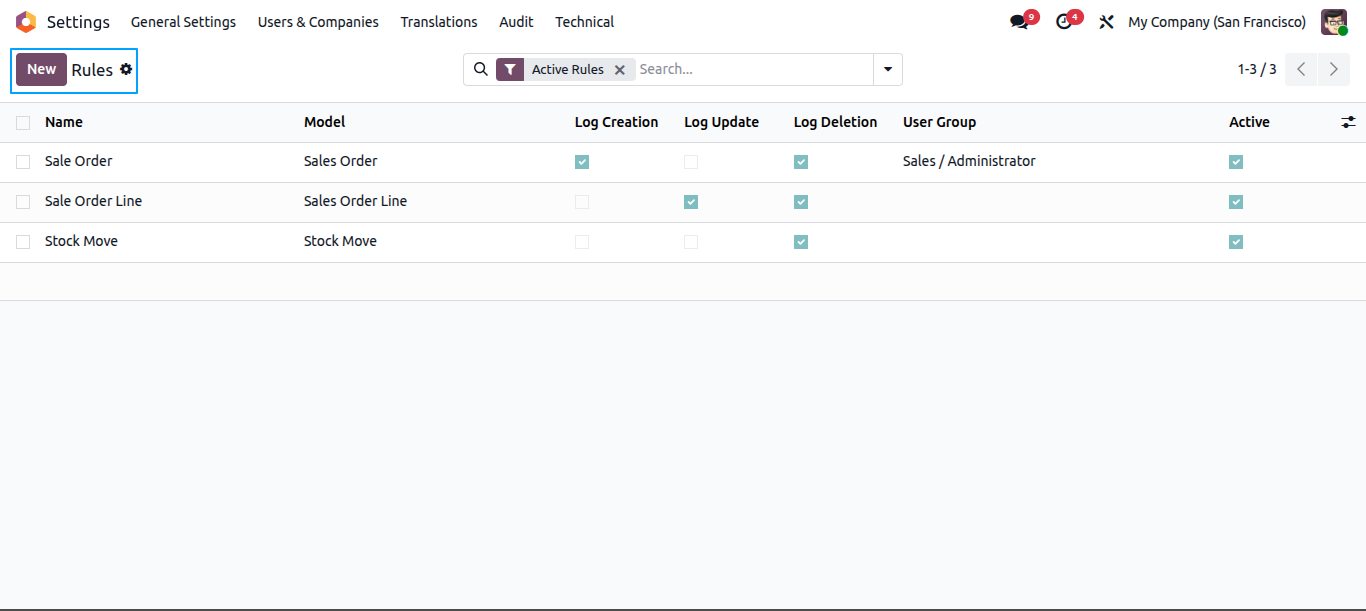Open the activities clock icon
1366x611 pixels.
coord(1064,22)
